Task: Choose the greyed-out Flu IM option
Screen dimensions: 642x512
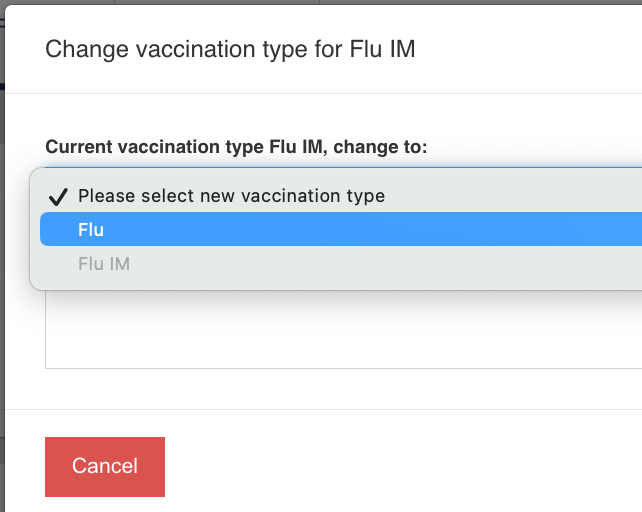Action: click(x=104, y=264)
